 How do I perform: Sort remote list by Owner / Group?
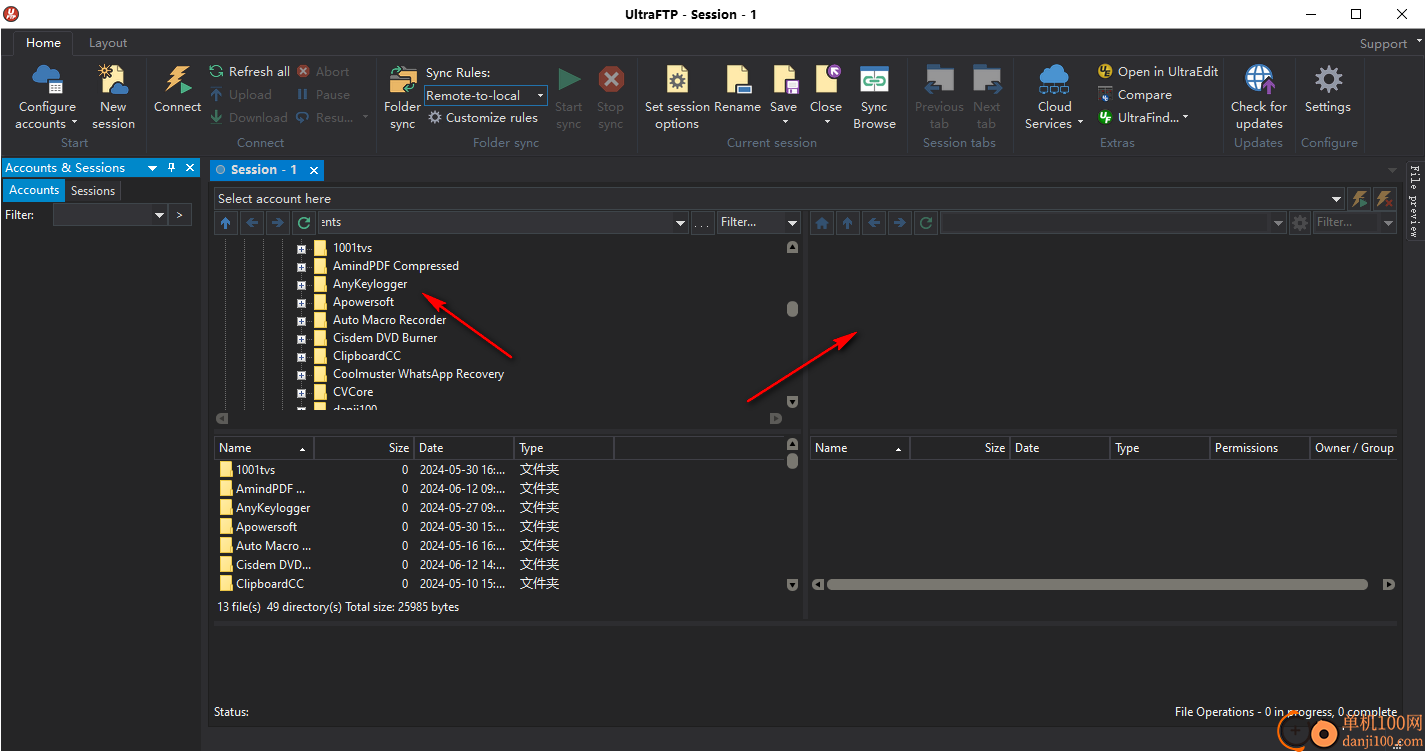click(x=1354, y=448)
